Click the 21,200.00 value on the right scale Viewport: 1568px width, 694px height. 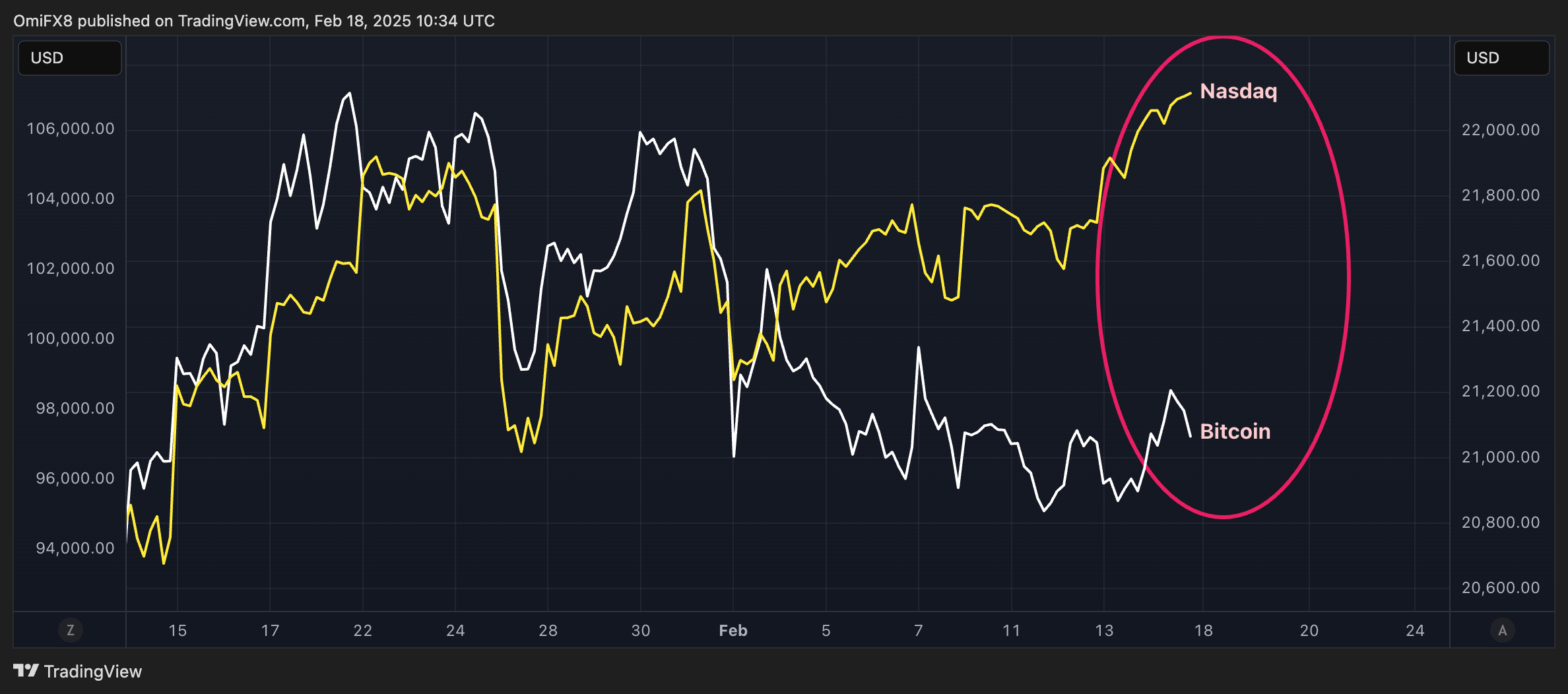[x=1501, y=391]
